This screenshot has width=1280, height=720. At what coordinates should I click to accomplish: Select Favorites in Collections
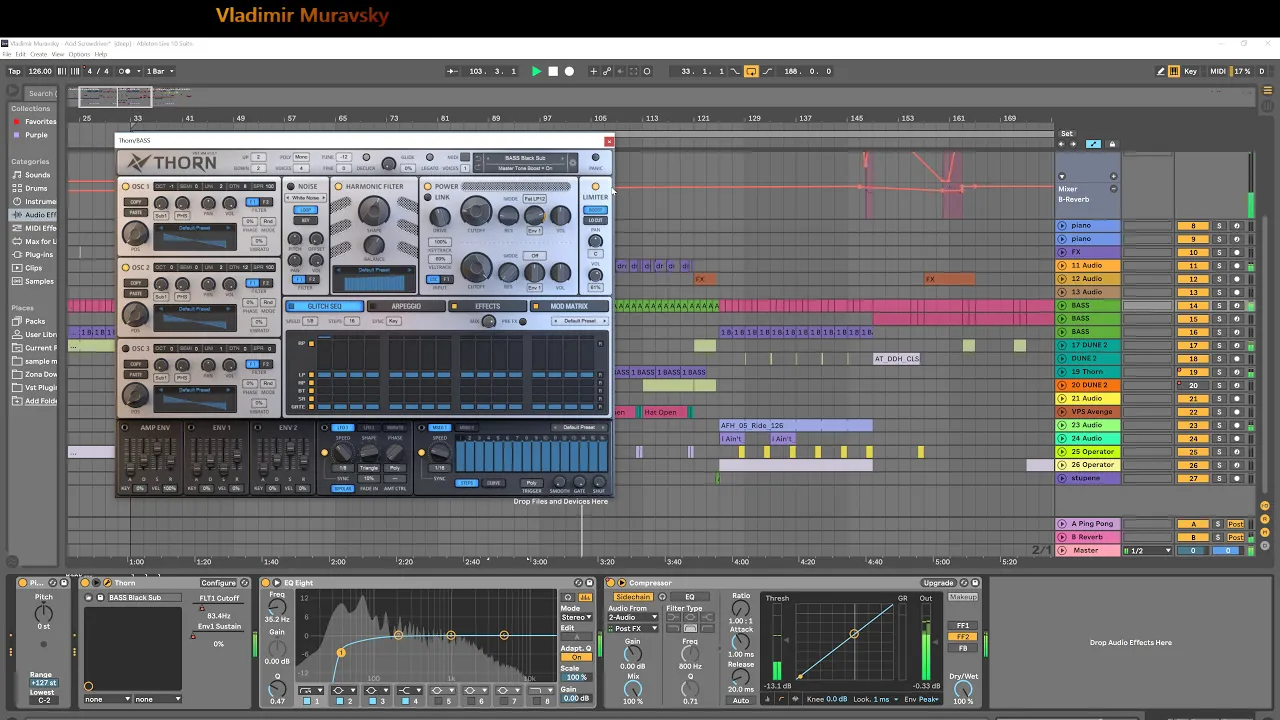(x=40, y=122)
